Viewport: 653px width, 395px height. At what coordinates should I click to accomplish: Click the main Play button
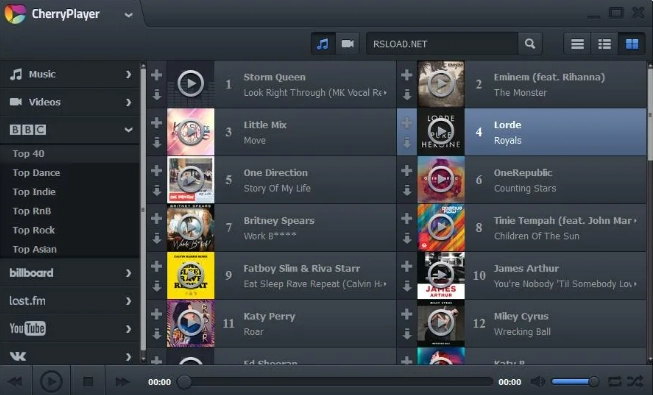51,381
